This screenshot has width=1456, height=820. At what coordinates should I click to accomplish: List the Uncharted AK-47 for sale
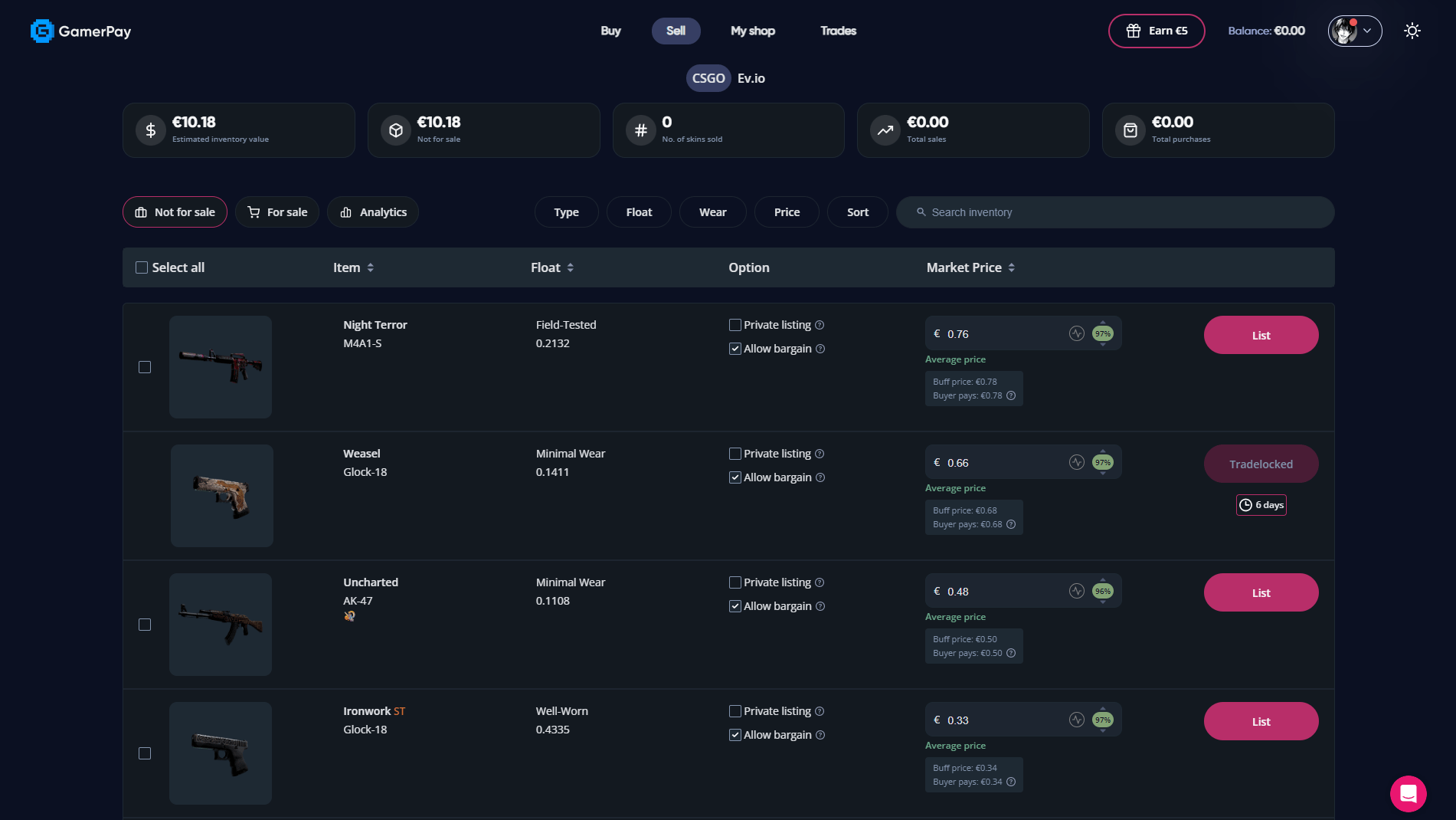(1260, 592)
